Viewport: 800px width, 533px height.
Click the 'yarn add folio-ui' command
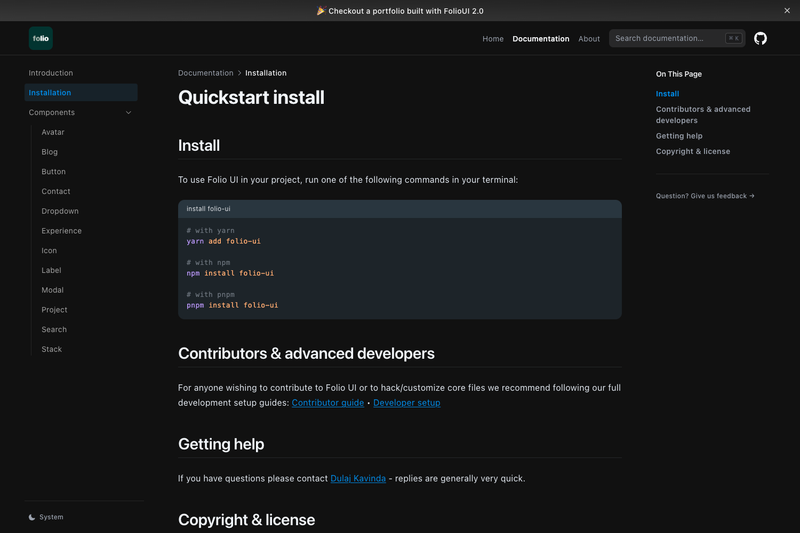(223, 241)
